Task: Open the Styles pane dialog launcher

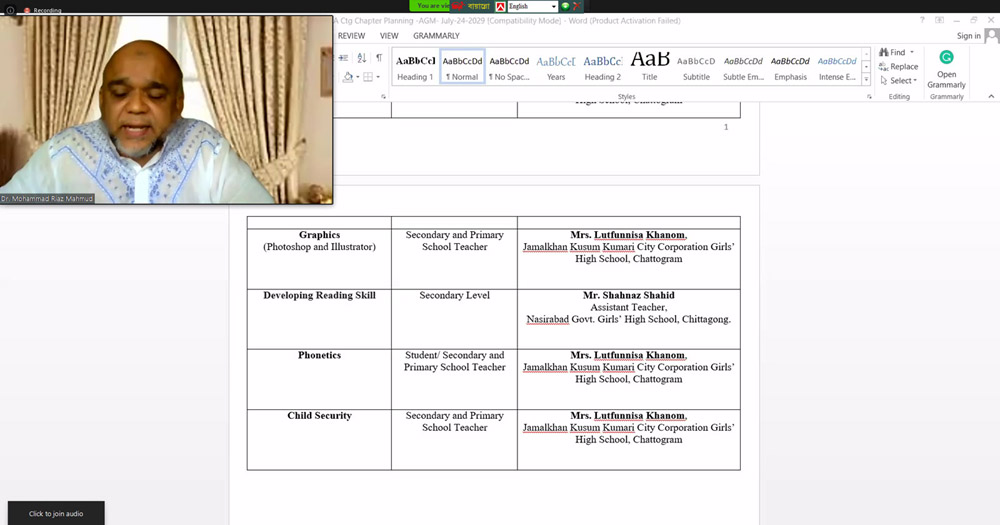Action: 869,96
